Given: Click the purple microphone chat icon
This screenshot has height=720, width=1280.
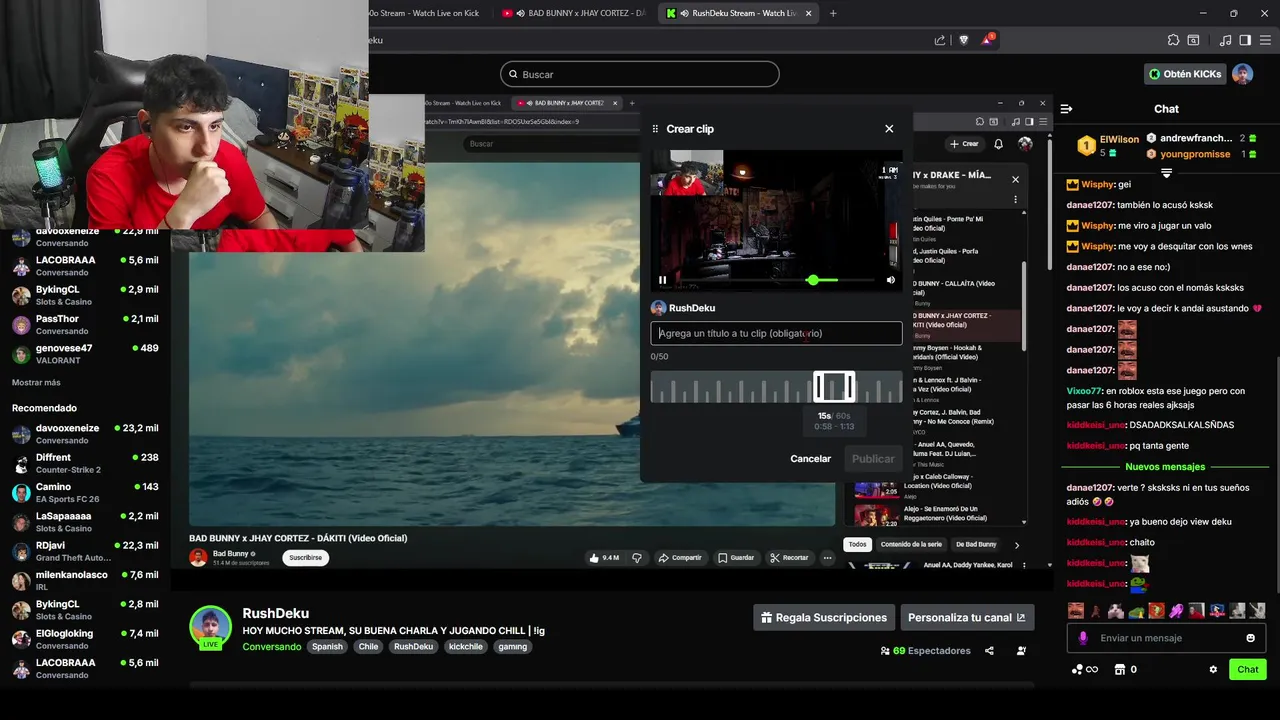Looking at the screenshot, I should click(x=1083, y=638).
